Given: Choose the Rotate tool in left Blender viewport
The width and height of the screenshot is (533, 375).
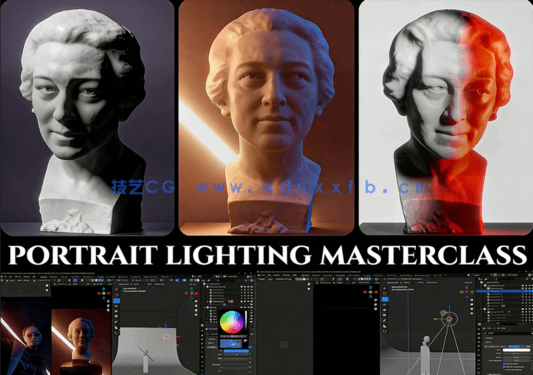Looking at the screenshot, I should (116, 306).
